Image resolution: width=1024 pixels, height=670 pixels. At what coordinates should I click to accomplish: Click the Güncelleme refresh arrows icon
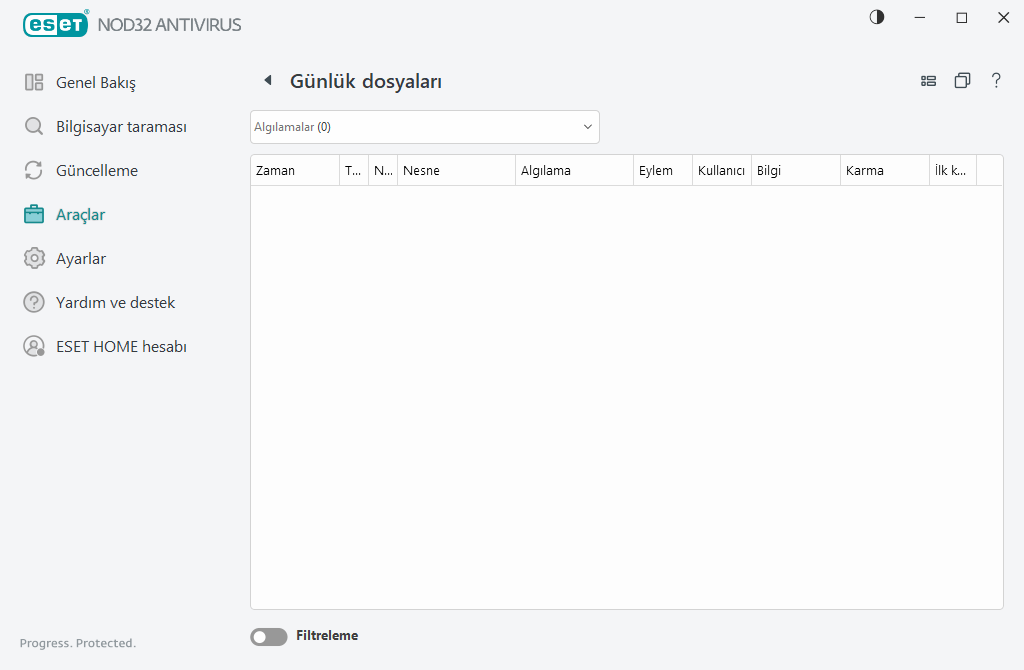(34, 171)
